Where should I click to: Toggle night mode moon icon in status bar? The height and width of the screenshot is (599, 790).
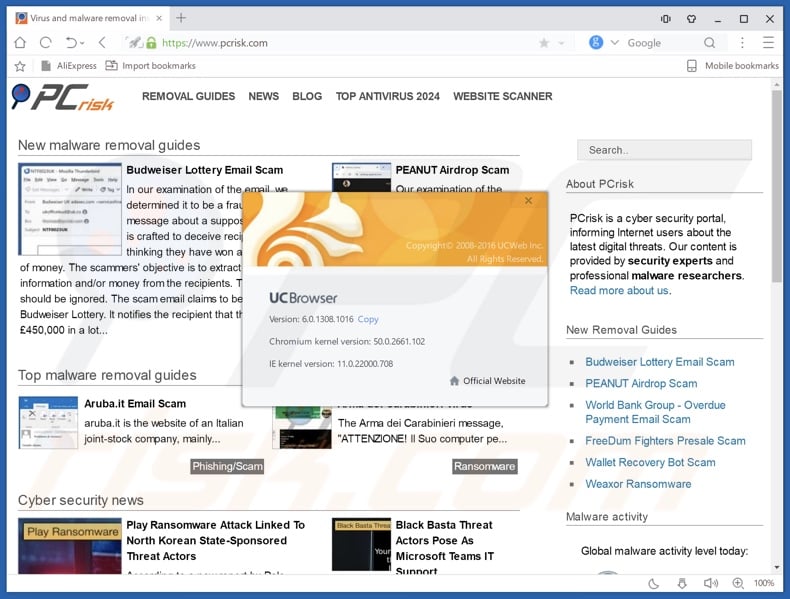point(653,583)
